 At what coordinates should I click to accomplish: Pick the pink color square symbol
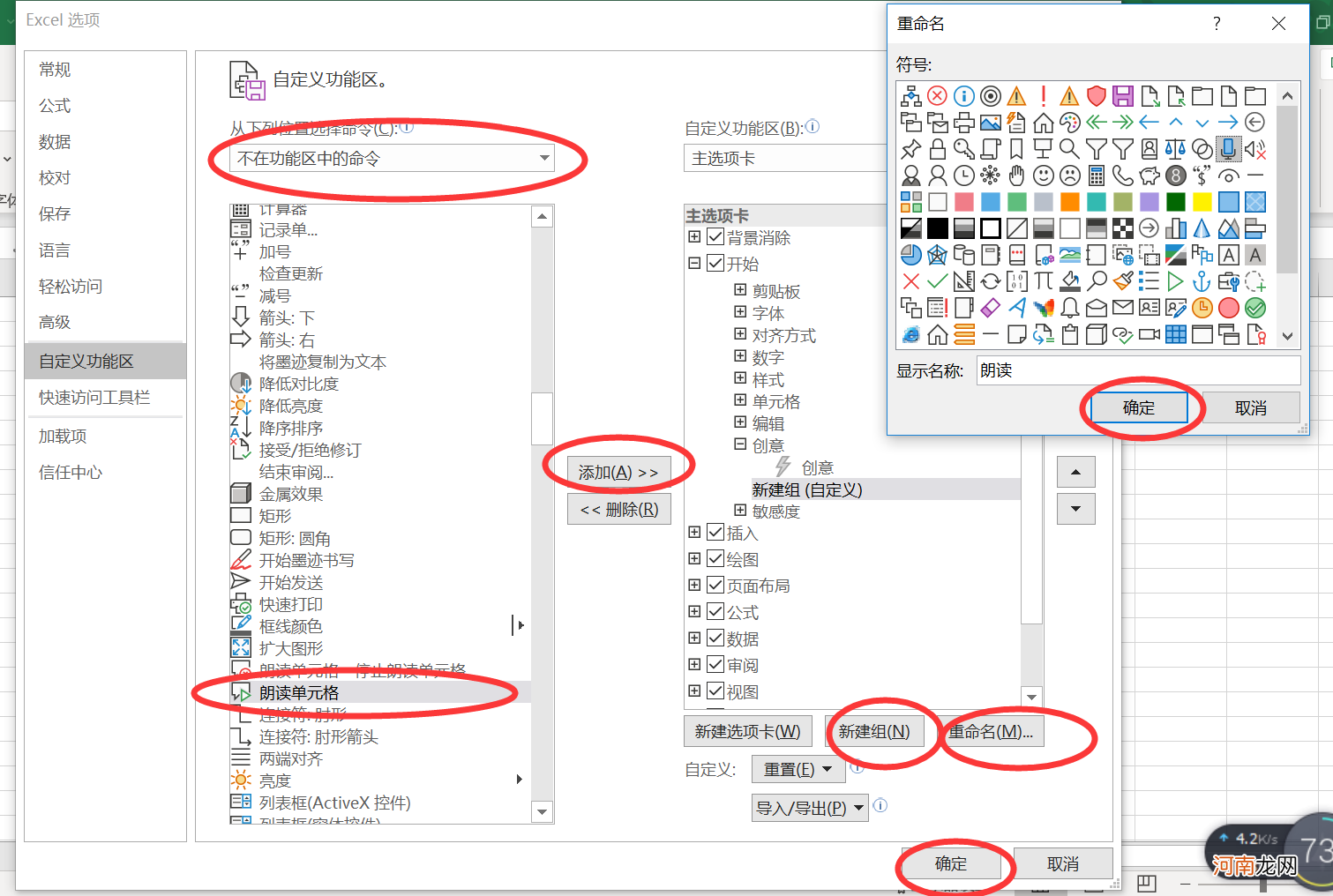click(x=963, y=202)
